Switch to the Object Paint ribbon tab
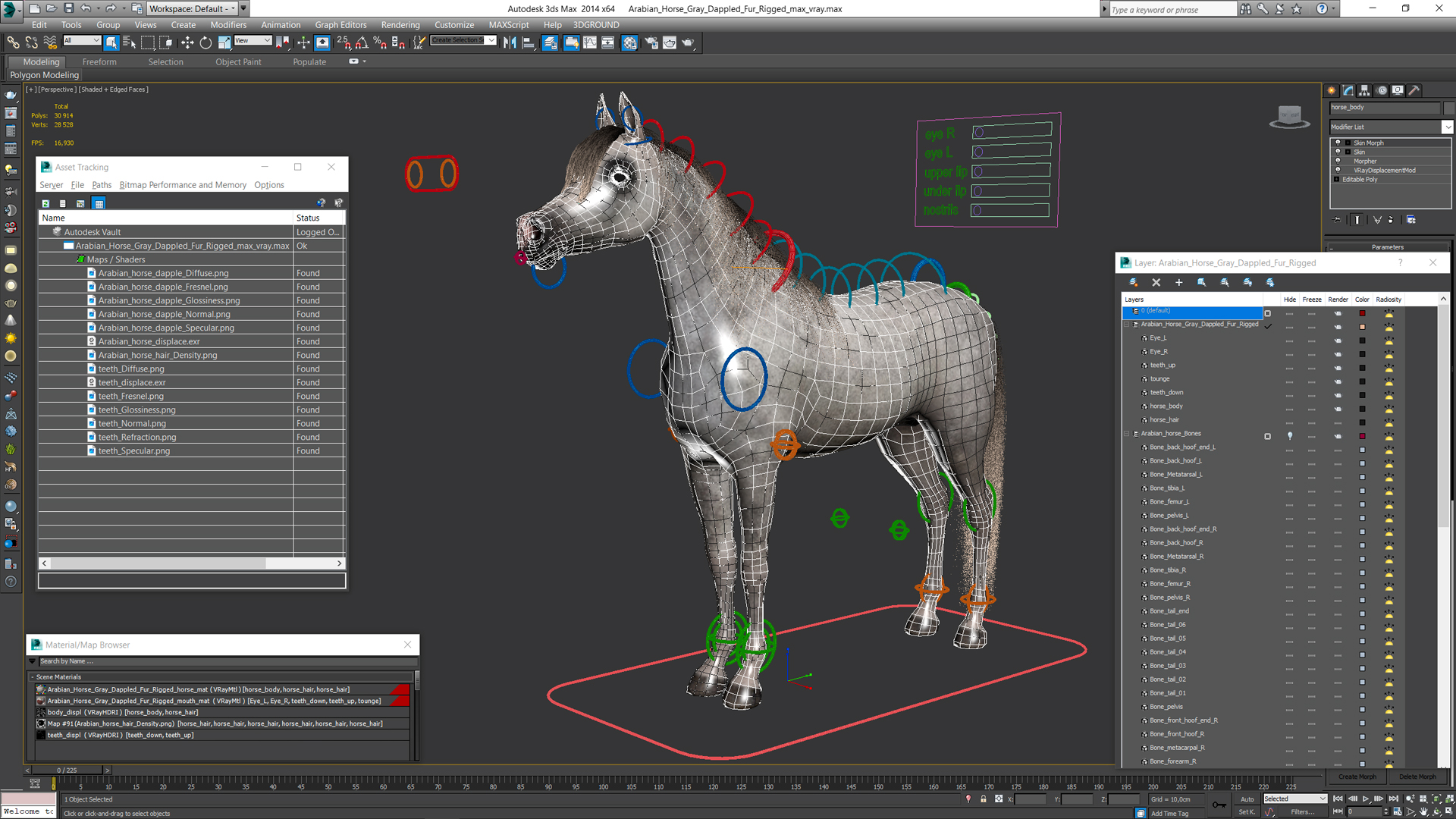 click(238, 62)
